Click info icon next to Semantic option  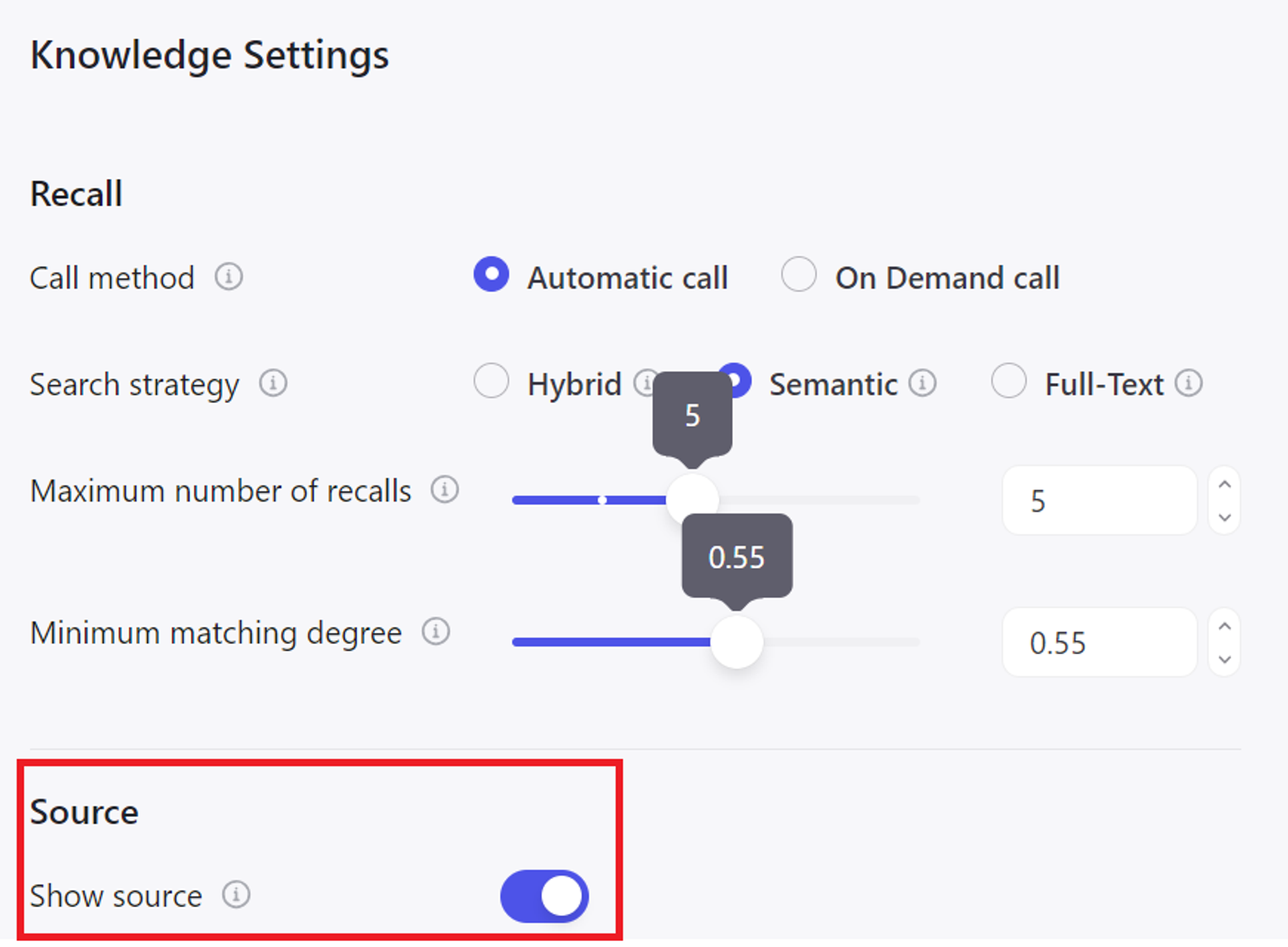tap(922, 383)
